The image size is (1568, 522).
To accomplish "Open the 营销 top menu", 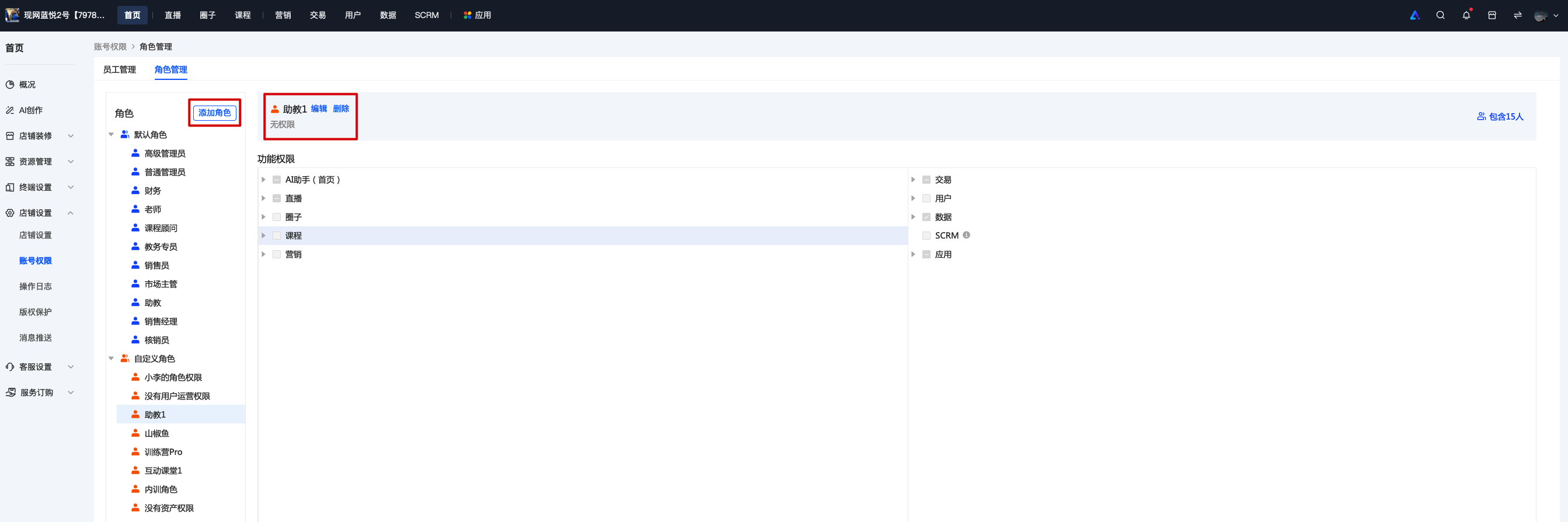I will click(x=283, y=15).
